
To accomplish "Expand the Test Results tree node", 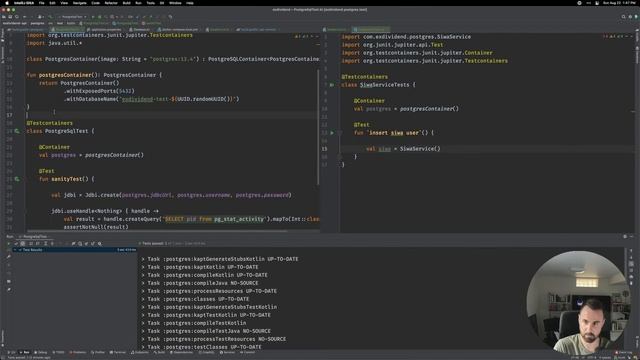I will click(15, 250).
